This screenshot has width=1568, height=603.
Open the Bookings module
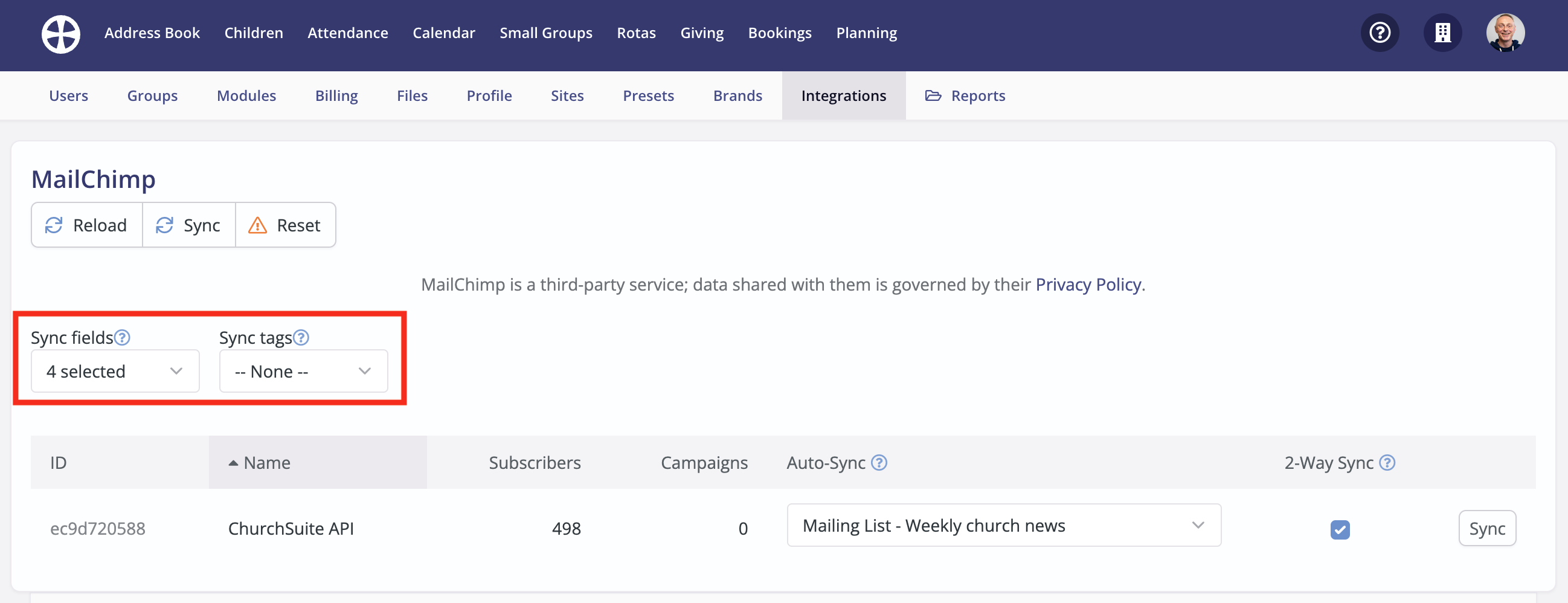780,33
